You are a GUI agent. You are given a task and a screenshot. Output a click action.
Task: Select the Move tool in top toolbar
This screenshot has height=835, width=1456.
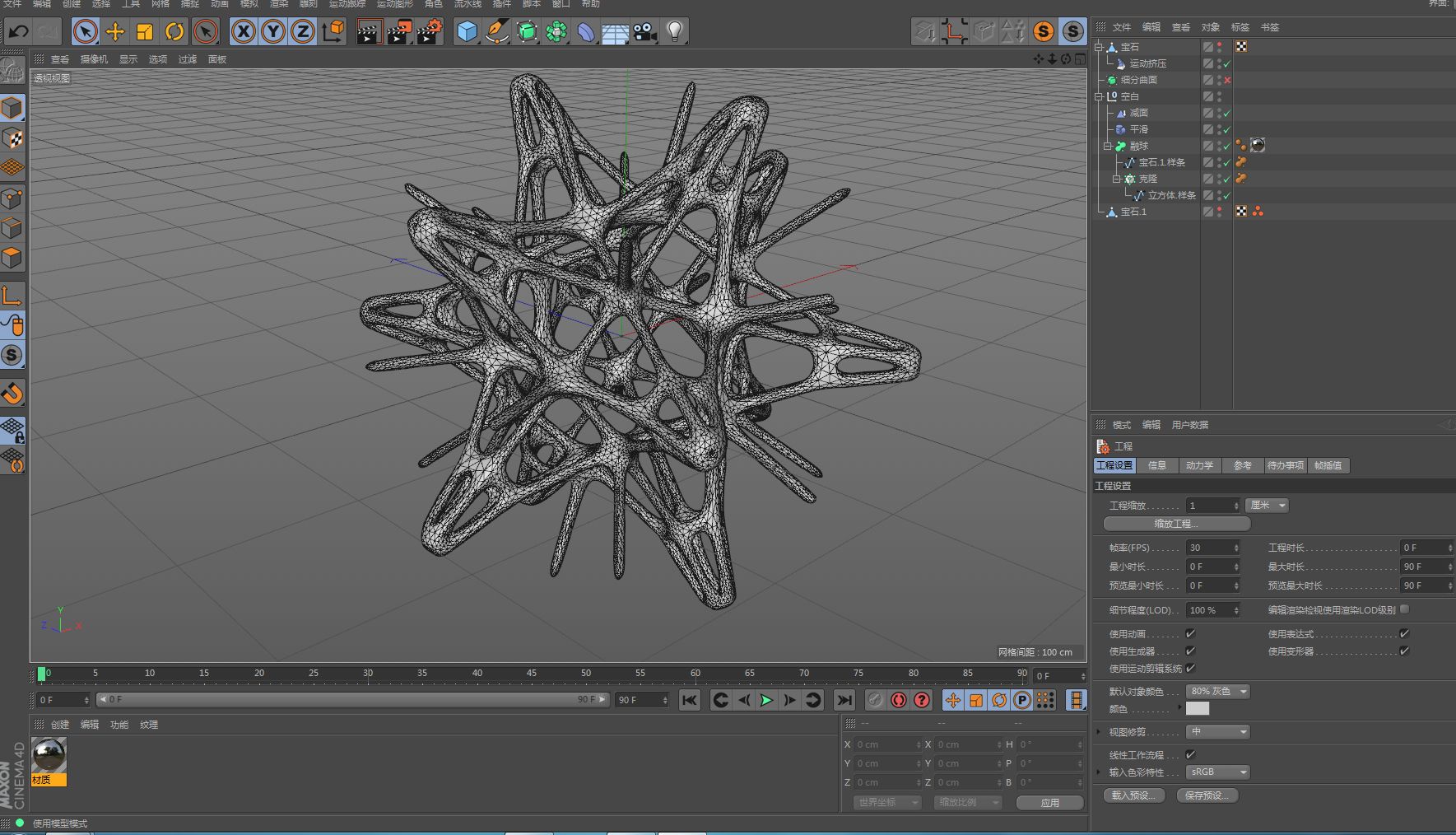pos(115,32)
